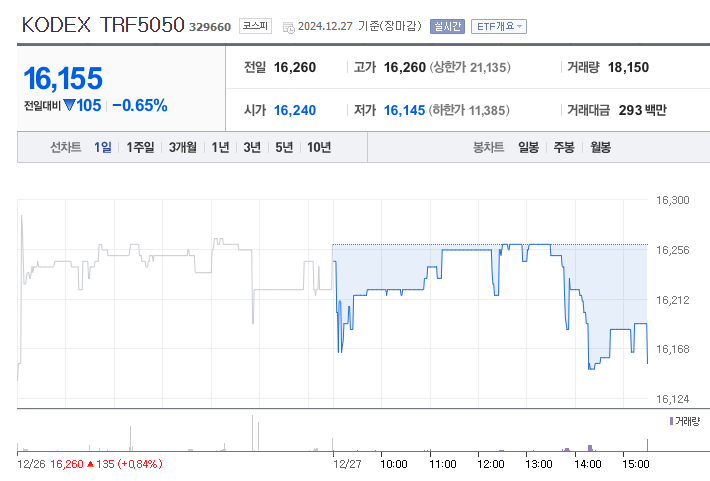This screenshot has width=710, height=481.
Task: Switch chart to 5년 range
Action: click(x=284, y=147)
